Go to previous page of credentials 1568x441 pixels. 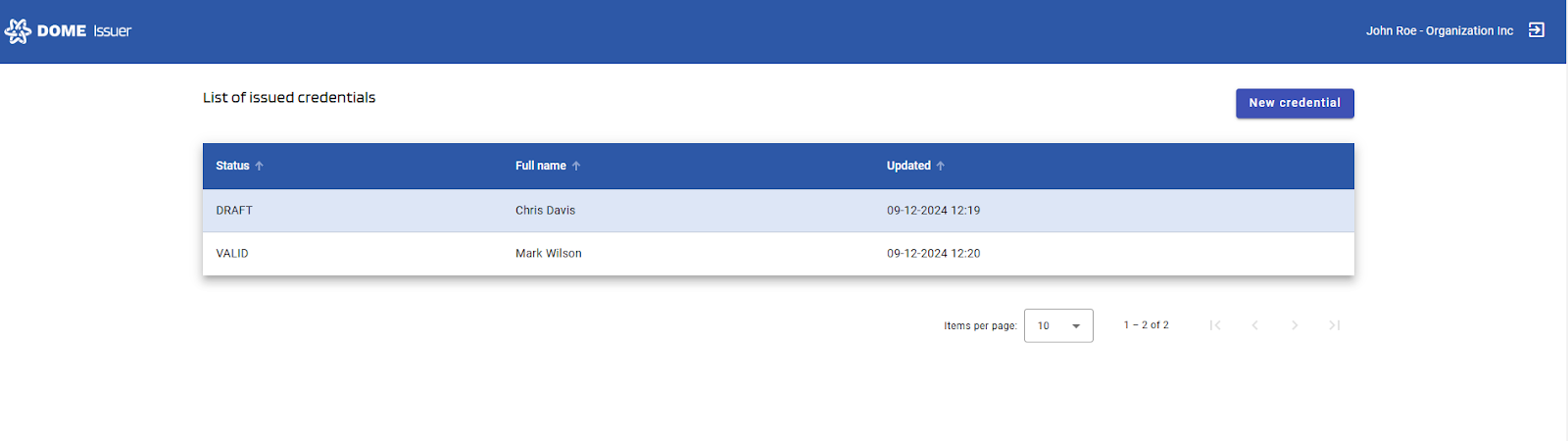[x=1254, y=325]
